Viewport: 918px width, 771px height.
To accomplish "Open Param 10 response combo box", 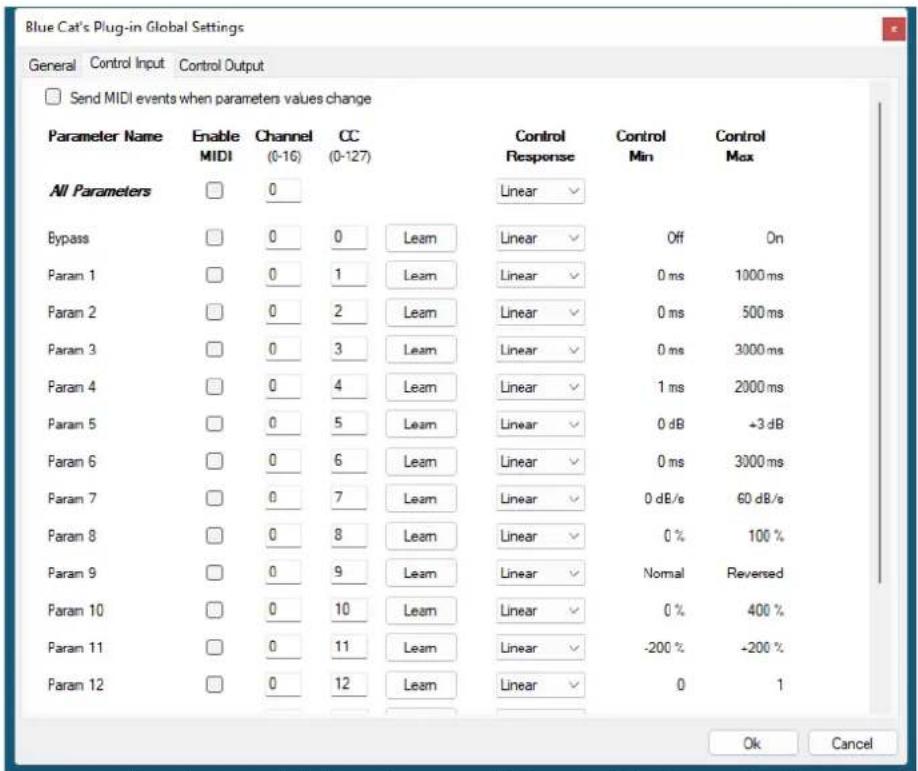I will tap(540, 611).
